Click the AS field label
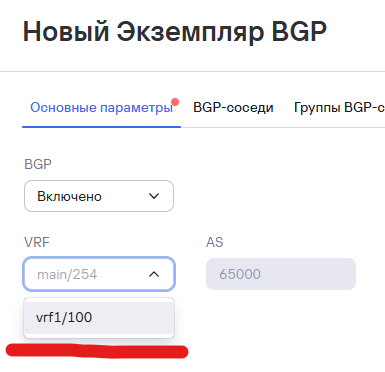385x372 pixels. tap(215, 242)
